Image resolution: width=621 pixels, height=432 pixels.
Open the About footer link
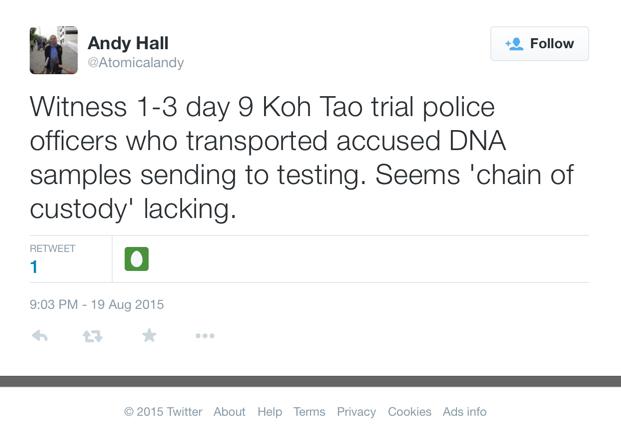pyautogui.click(x=229, y=412)
